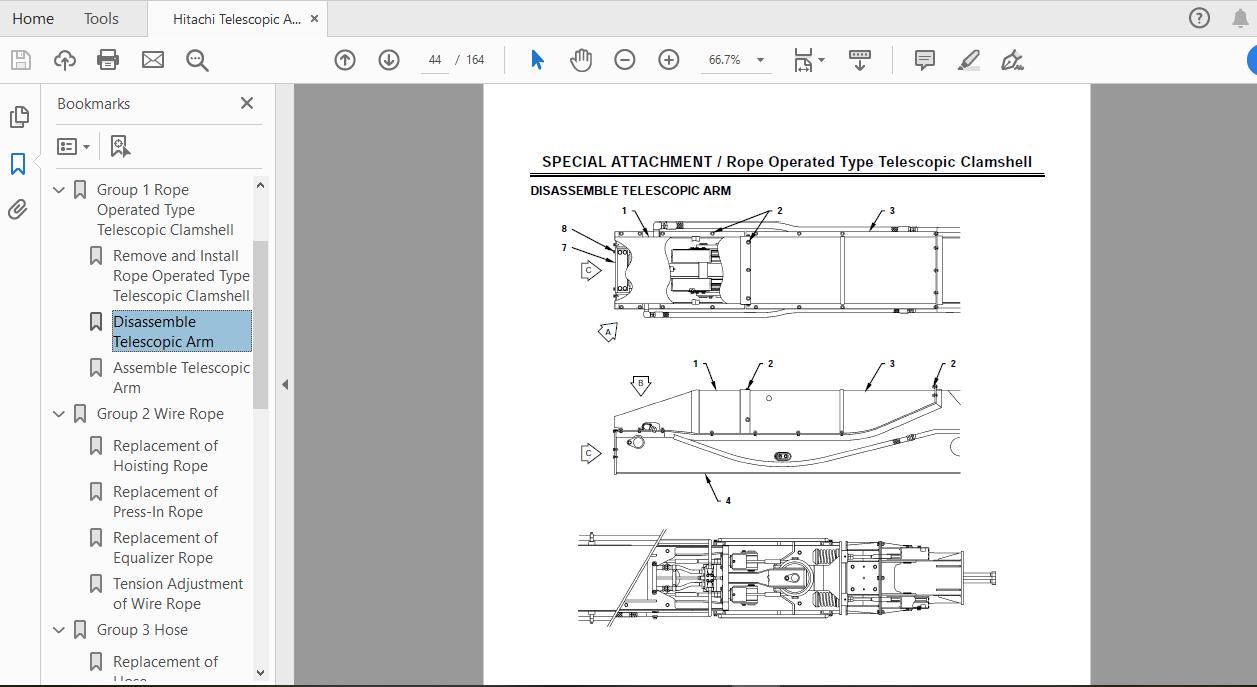Click bookmarks scrollbar up arrow

click(261, 185)
